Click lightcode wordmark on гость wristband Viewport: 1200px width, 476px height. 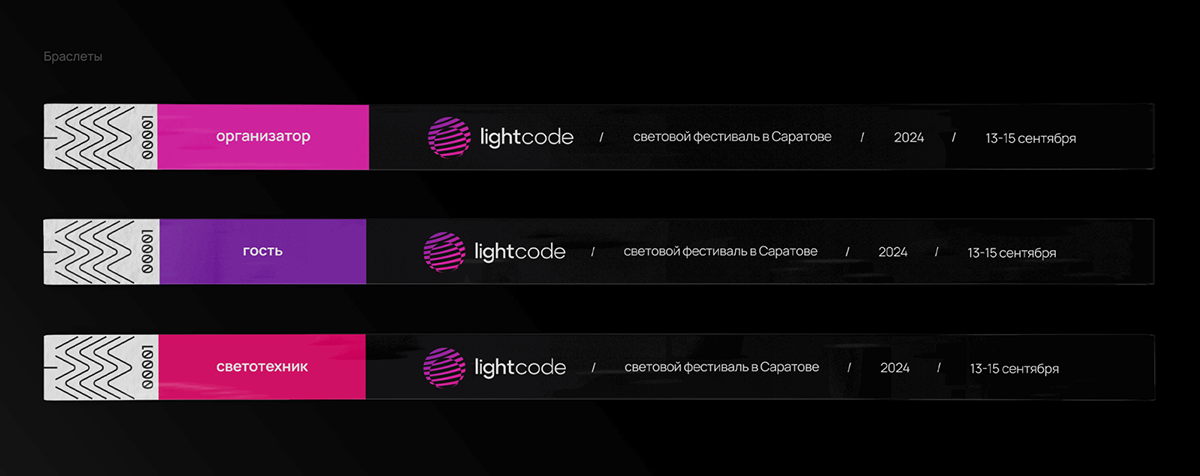[519, 252]
